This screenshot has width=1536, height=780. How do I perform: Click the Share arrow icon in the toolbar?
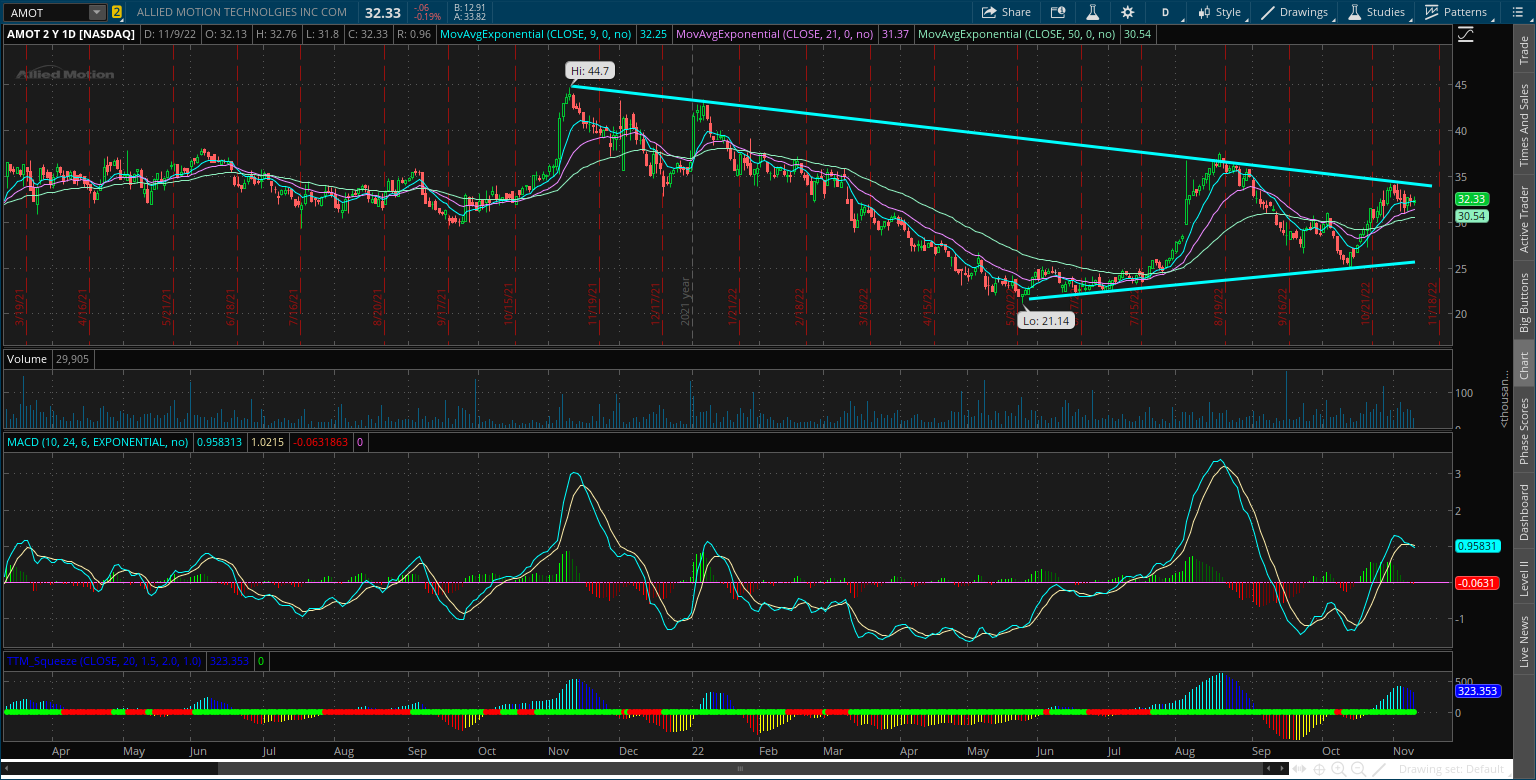989,12
